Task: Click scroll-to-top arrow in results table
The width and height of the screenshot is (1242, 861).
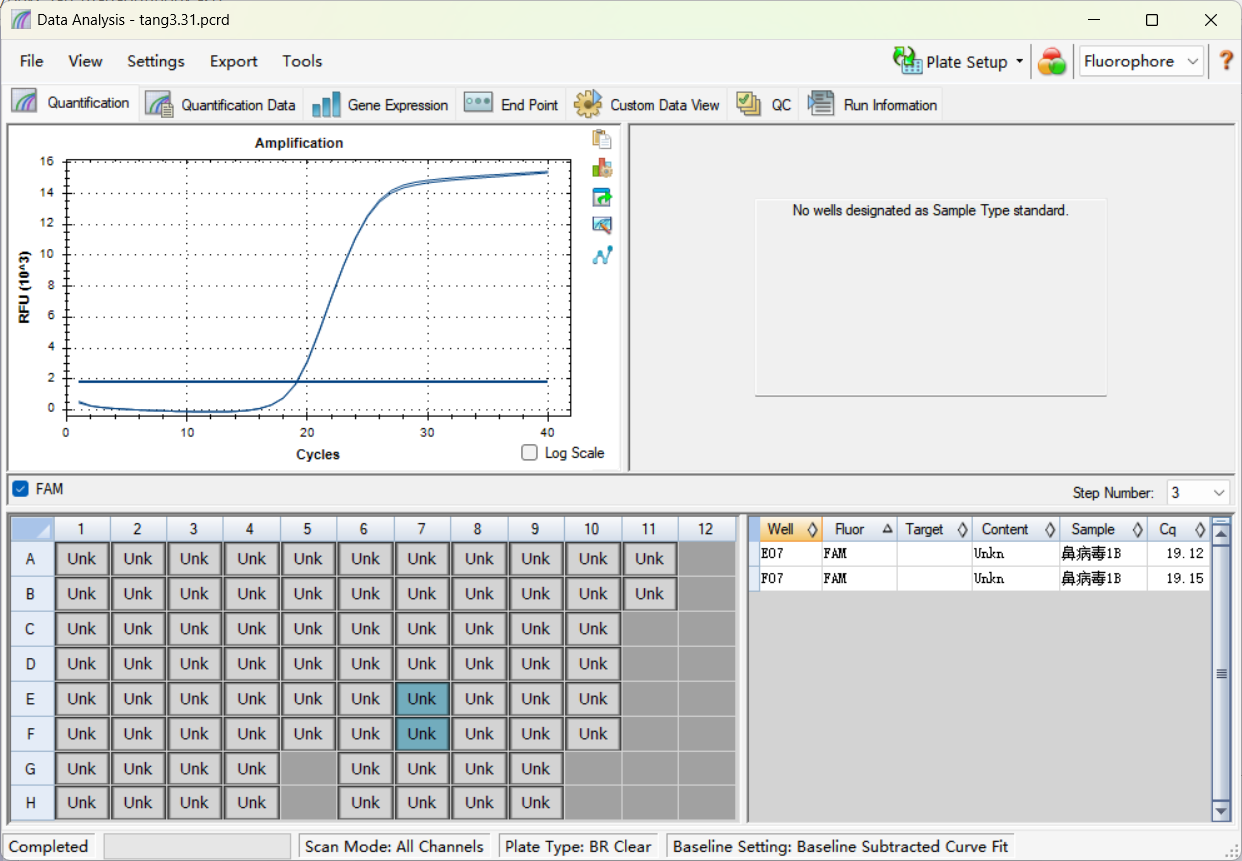Action: pyautogui.click(x=1221, y=533)
